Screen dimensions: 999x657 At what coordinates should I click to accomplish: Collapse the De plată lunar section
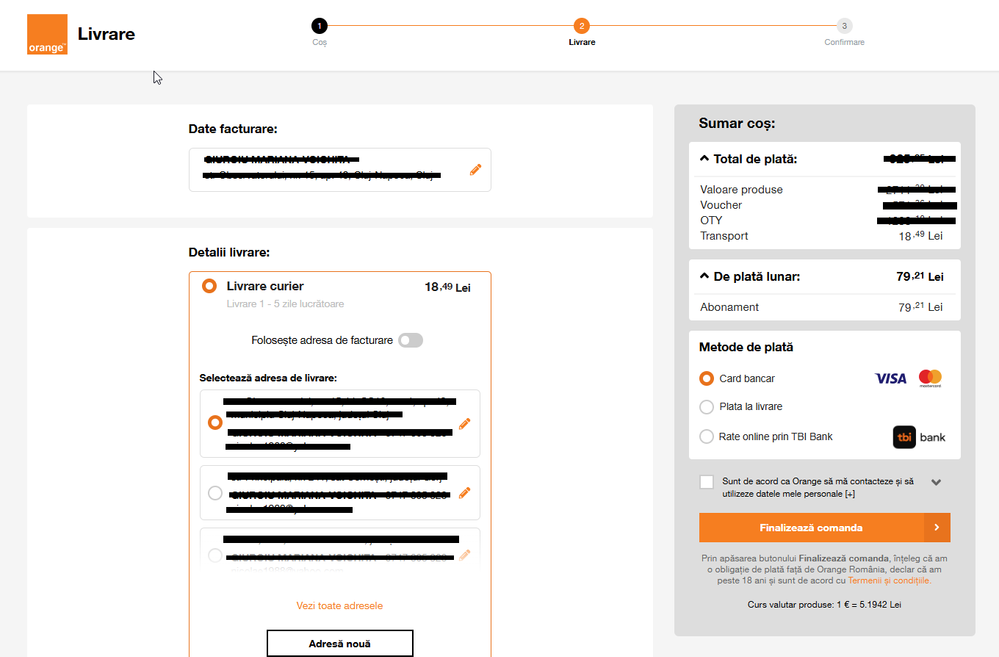tap(704, 277)
